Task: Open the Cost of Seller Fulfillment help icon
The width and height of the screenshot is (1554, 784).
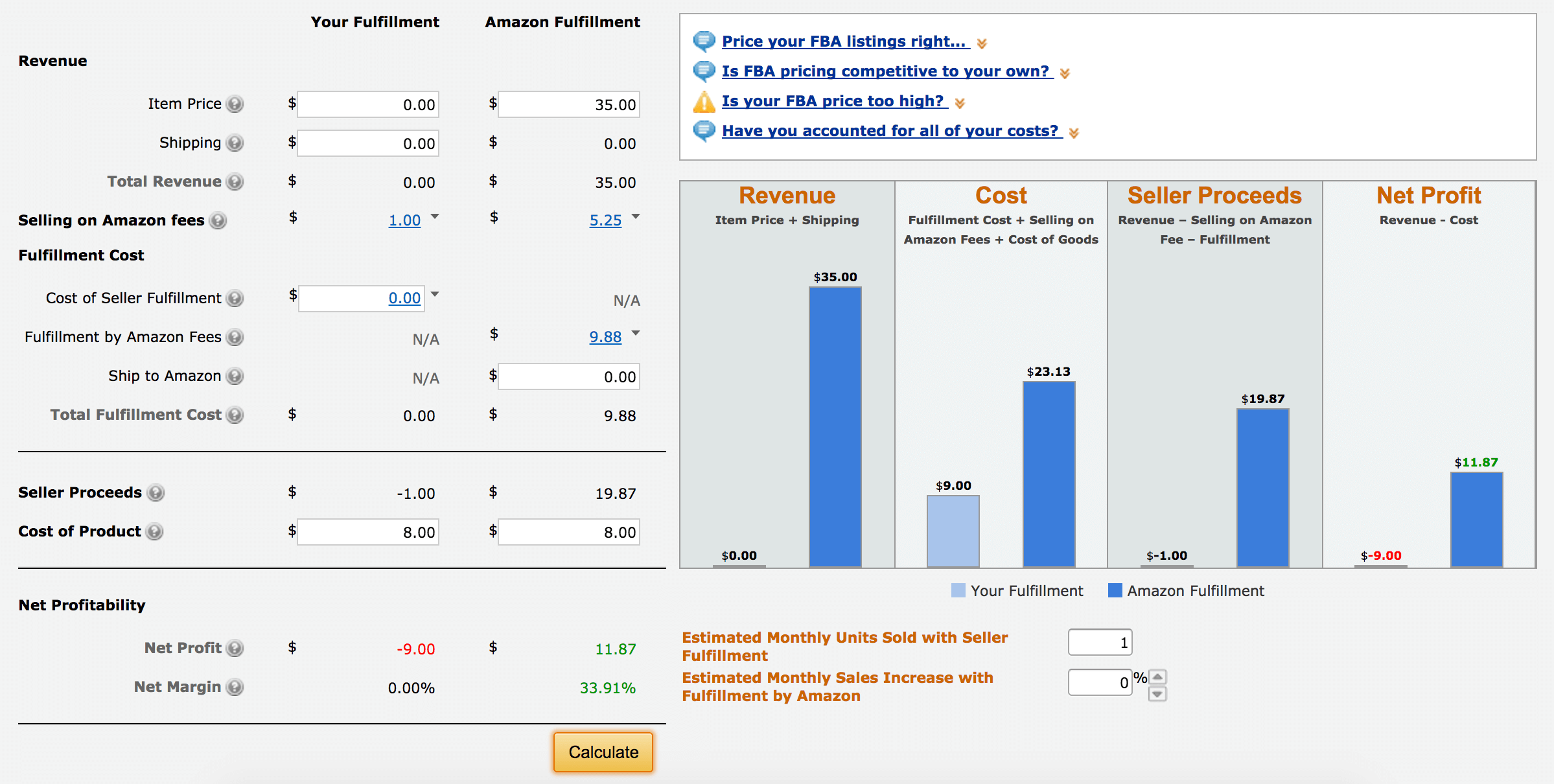Action: tap(235, 298)
